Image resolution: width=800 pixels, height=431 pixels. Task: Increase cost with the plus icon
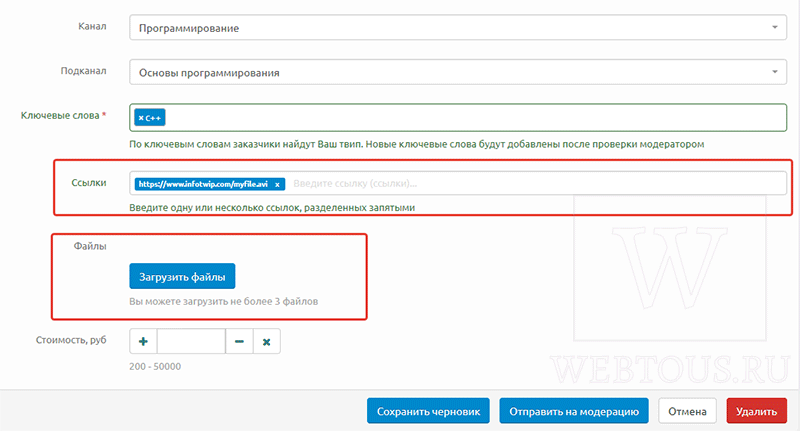click(143, 341)
